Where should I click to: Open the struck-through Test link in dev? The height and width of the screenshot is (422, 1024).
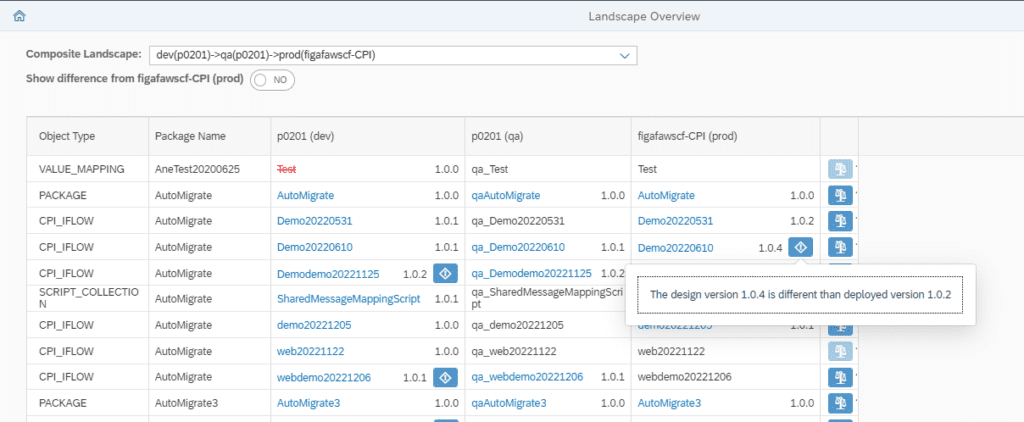[x=286, y=169]
